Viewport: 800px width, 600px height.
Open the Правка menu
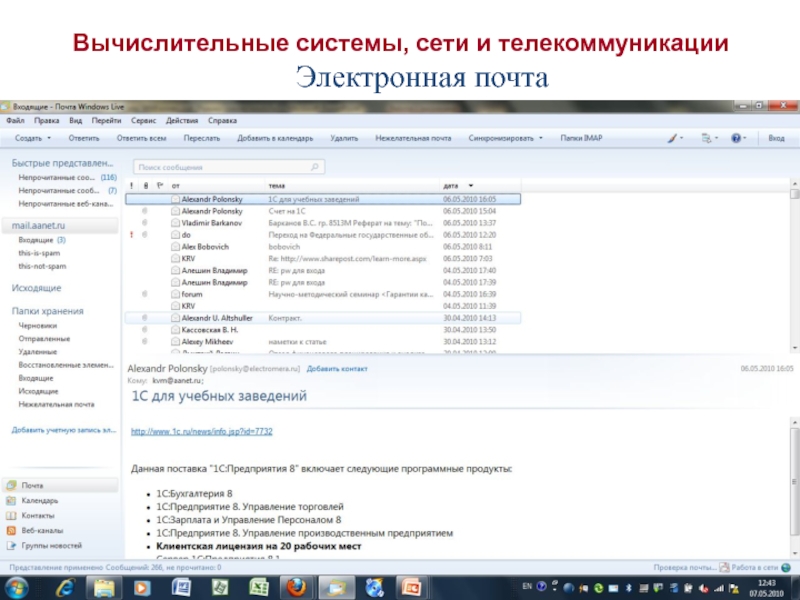(x=46, y=120)
